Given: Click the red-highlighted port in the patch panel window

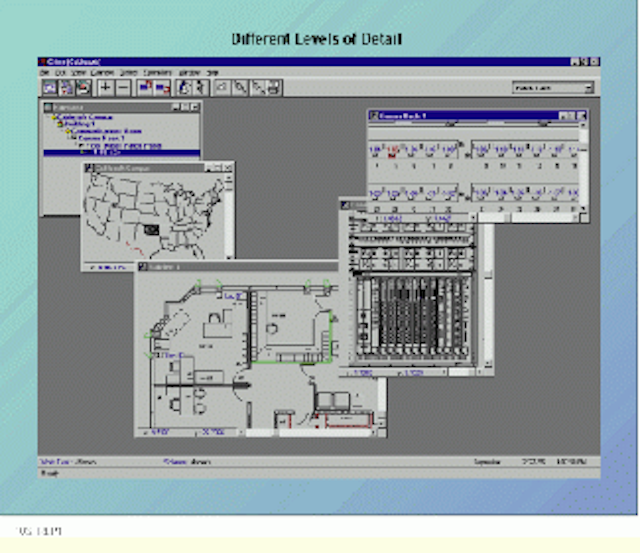Looking at the screenshot, I should coord(392,151).
